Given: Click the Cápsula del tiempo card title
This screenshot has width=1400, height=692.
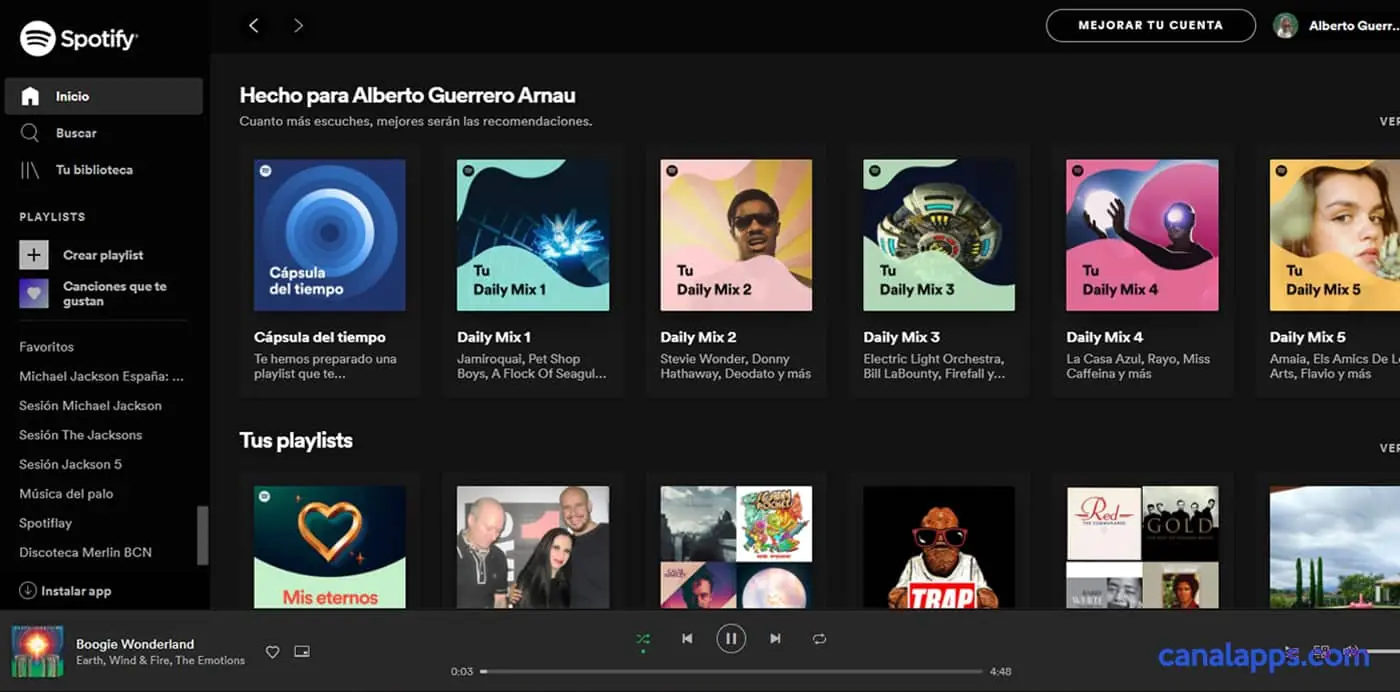Looking at the screenshot, I should point(320,337).
